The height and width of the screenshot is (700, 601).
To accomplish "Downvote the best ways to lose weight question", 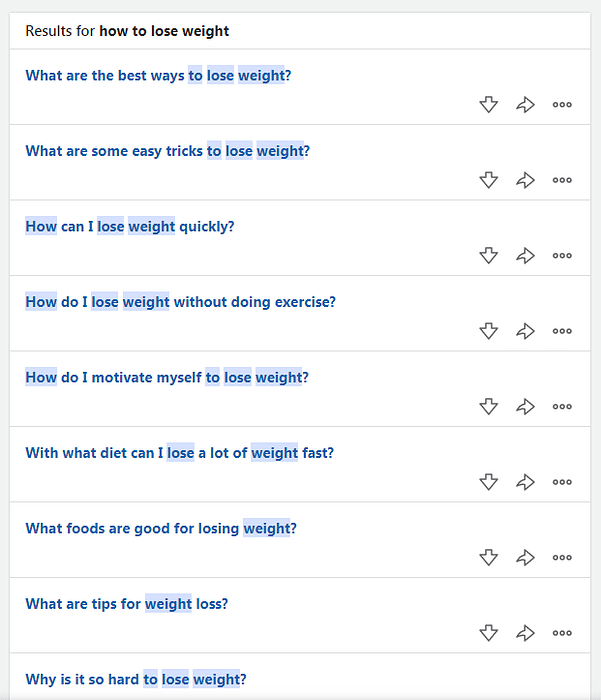I will pos(488,104).
